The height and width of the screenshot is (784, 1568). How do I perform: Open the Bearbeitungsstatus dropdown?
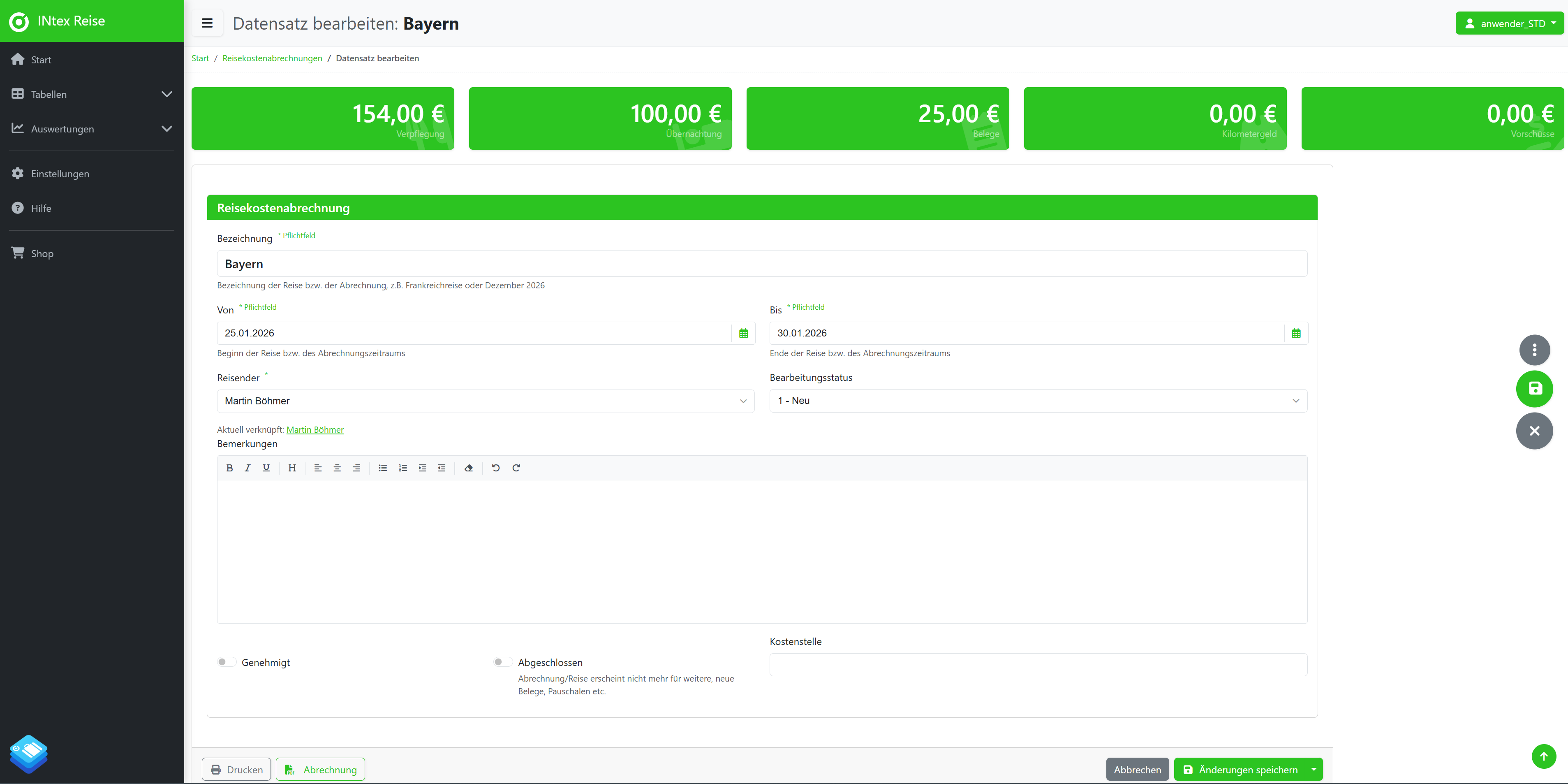click(1038, 401)
